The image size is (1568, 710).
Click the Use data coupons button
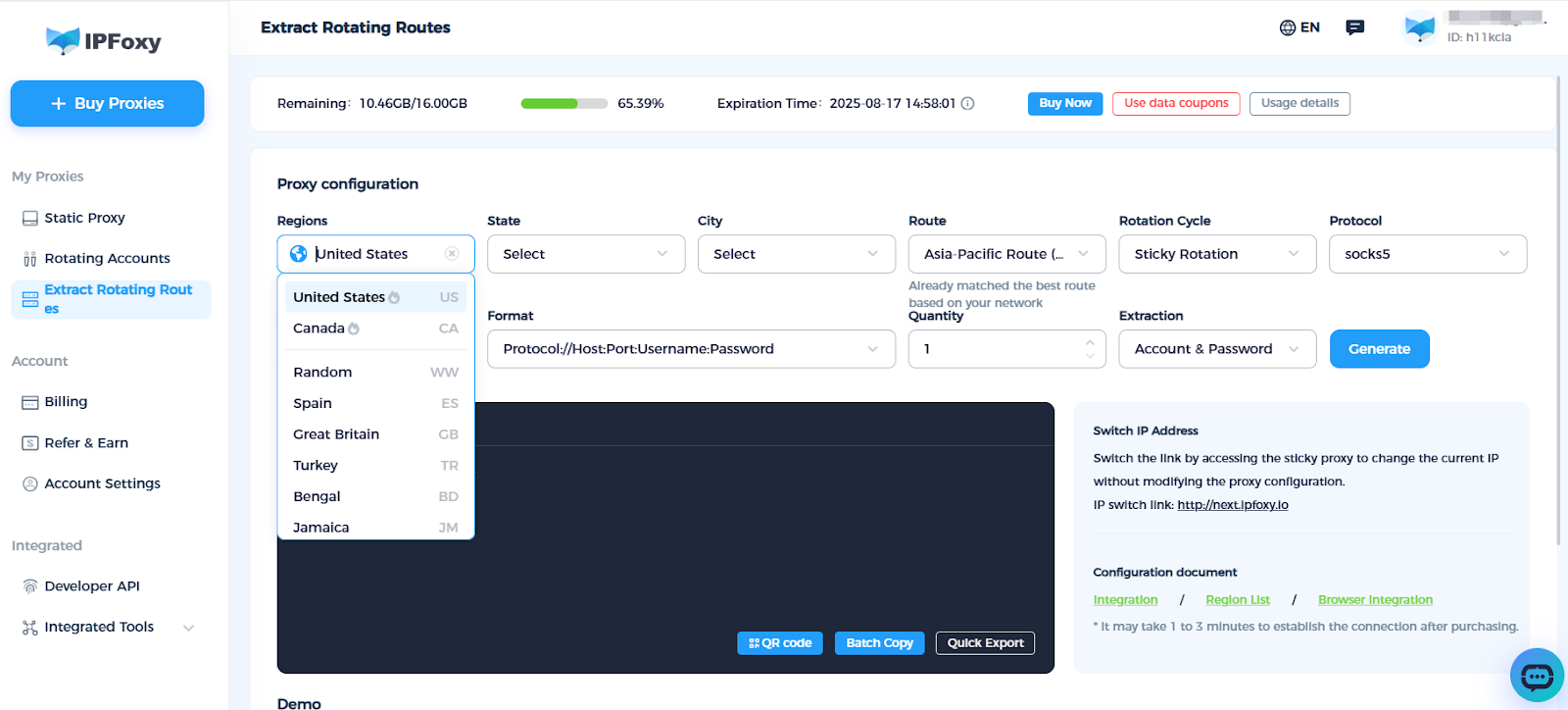click(1175, 103)
